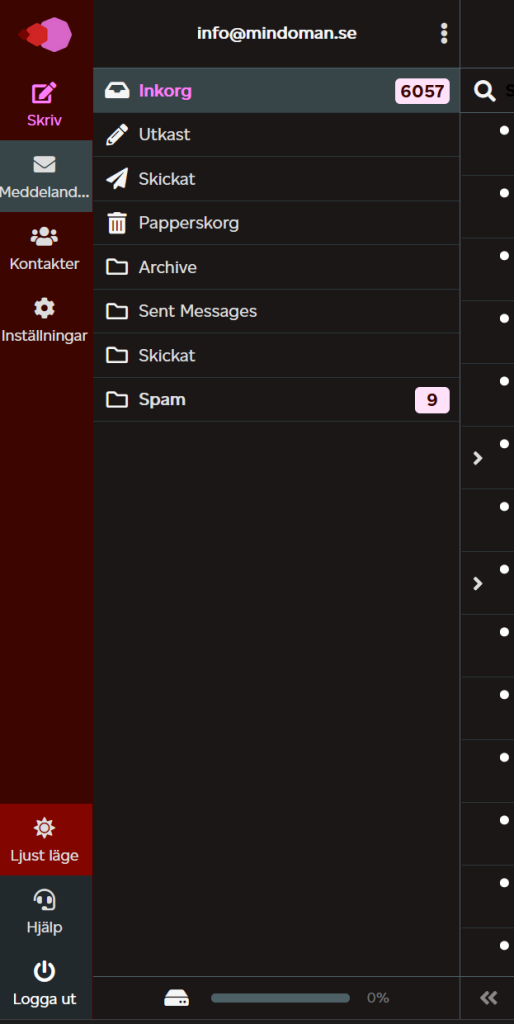Collapse sidebar with double-chevron arrow
514x1024 pixels.
tap(489, 997)
